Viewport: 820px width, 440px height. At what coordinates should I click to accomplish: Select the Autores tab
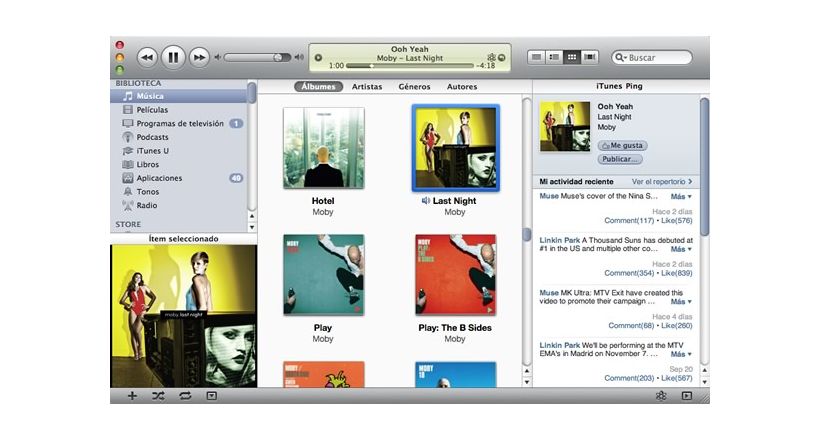pos(462,86)
